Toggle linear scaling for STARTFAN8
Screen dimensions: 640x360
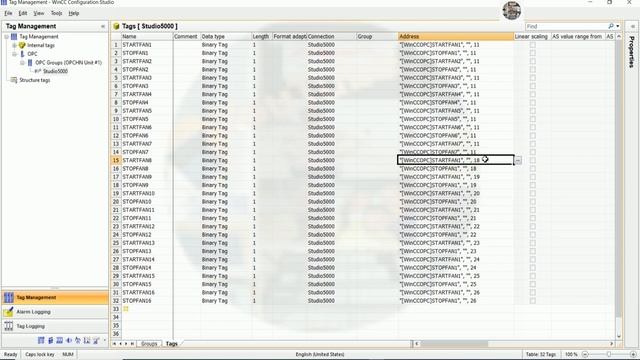pos(533,160)
